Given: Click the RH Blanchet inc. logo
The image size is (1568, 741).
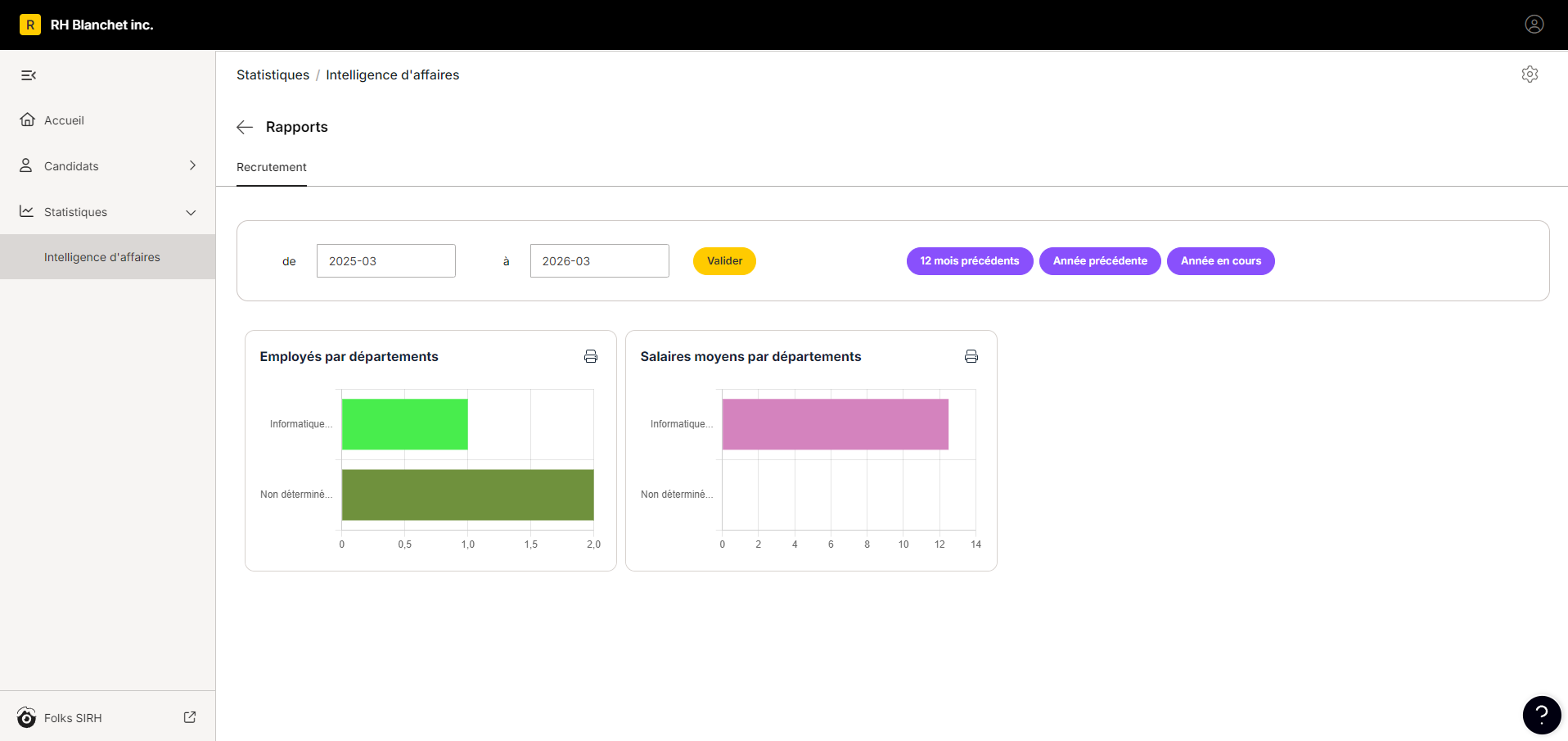Looking at the screenshot, I should tap(30, 25).
